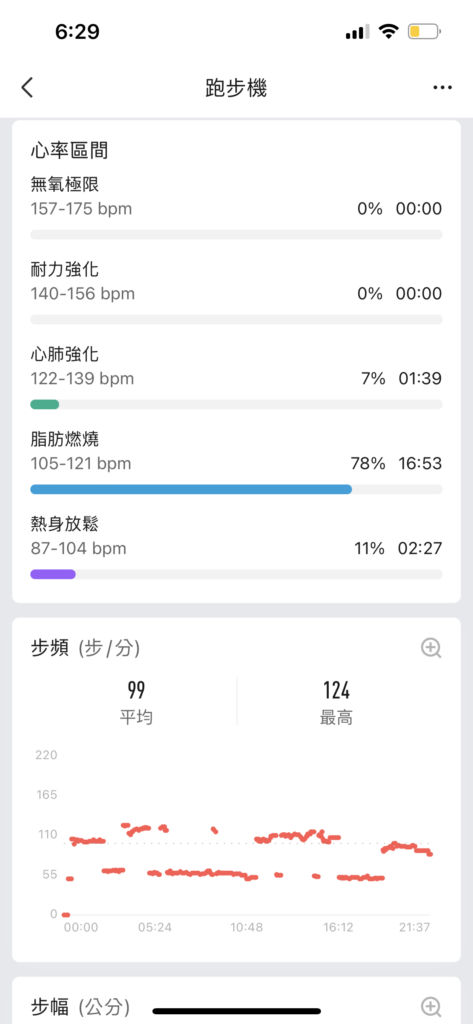
Task: Tap the 10:48 marker on chart axis
Action: tap(246, 927)
